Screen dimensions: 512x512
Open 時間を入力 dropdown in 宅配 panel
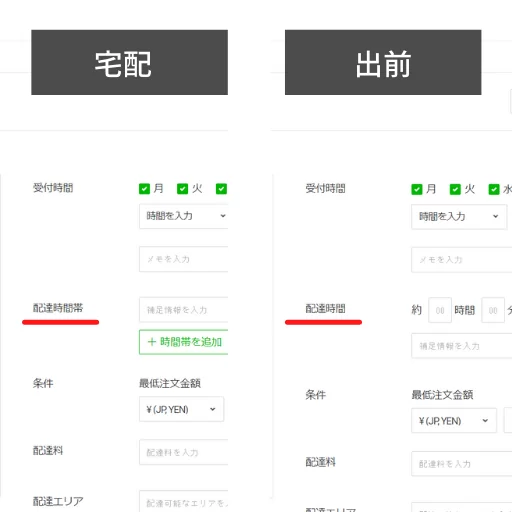click(184, 216)
